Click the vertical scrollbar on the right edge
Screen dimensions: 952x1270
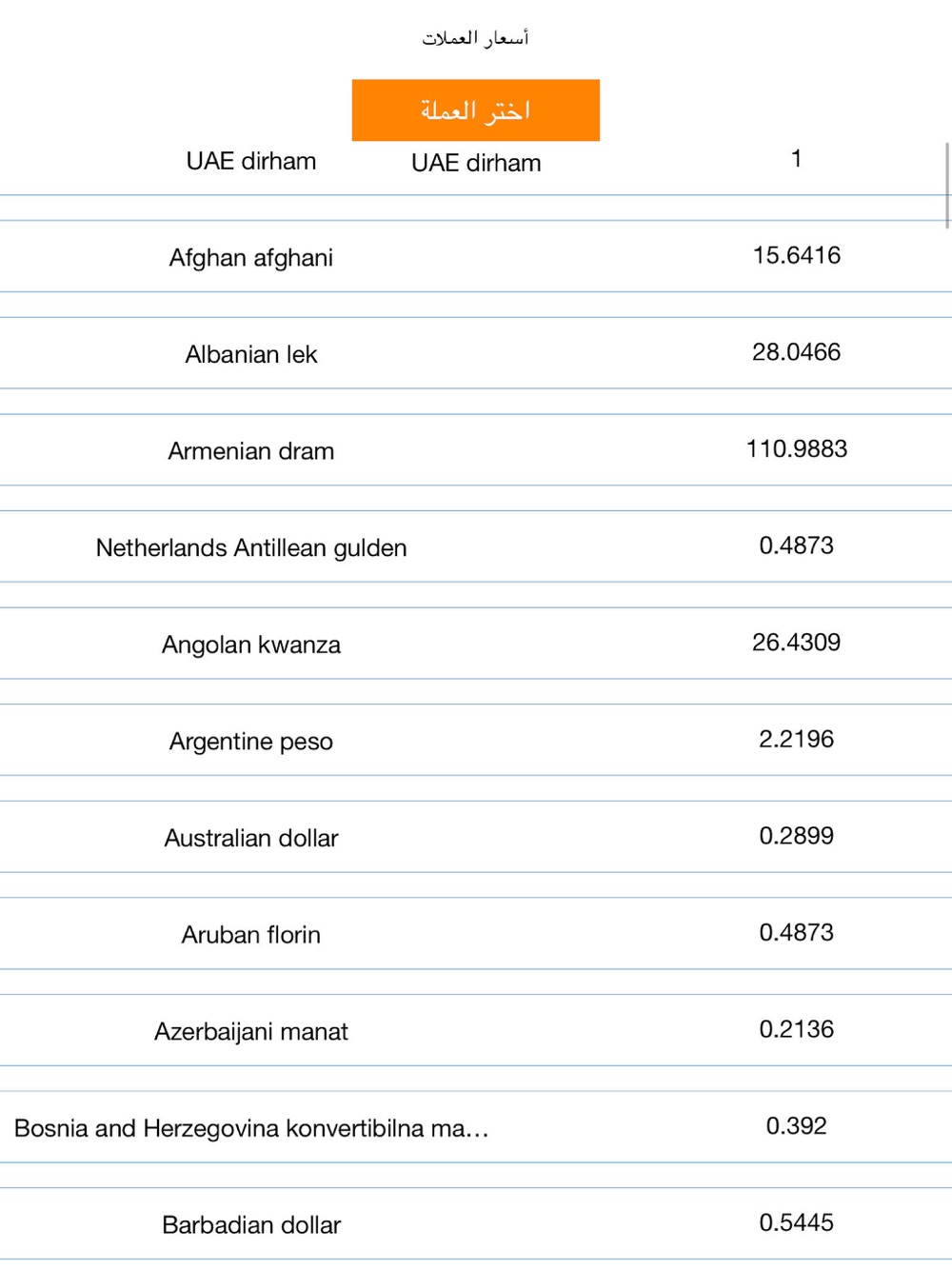click(x=947, y=186)
